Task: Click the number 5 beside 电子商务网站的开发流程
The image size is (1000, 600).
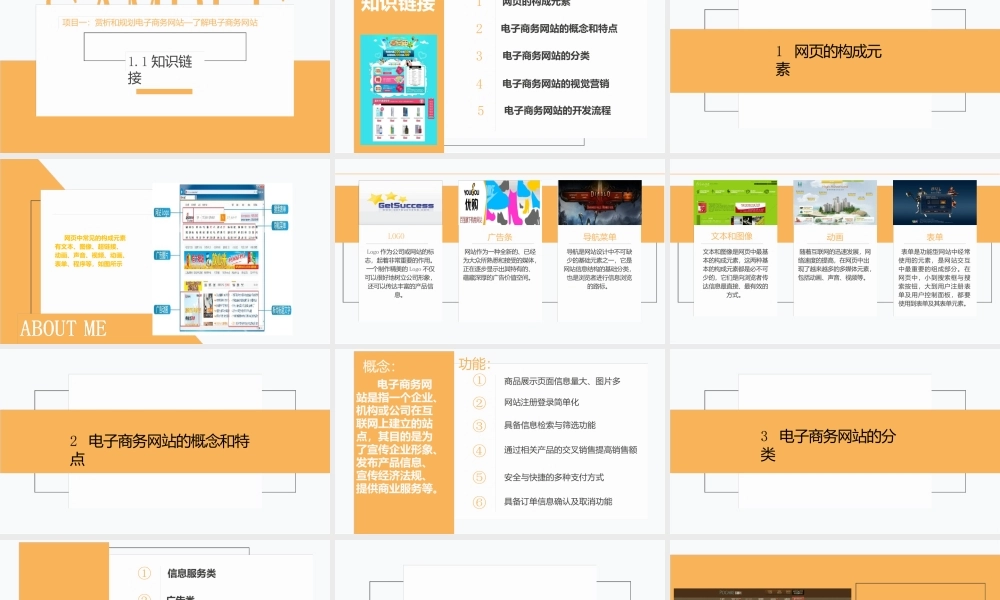Action: click(x=481, y=111)
